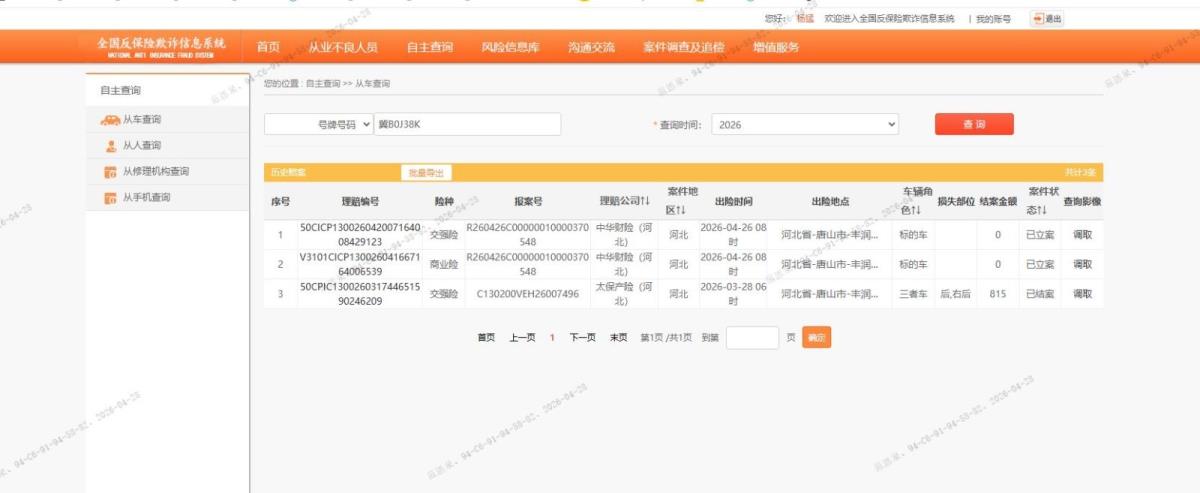The height and width of the screenshot is (493, 1200).
Task: Click 三者车 vehicle role cell
Action: click(x=914, y=294)
